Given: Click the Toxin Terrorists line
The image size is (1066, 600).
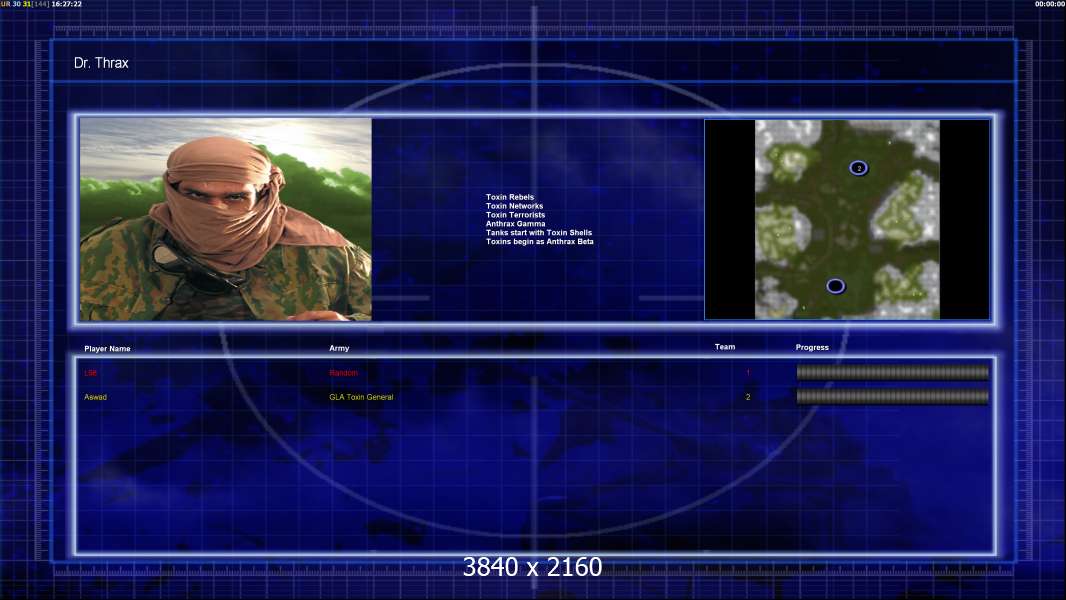Looking at the screenshot, I should (x=515, y=215).
